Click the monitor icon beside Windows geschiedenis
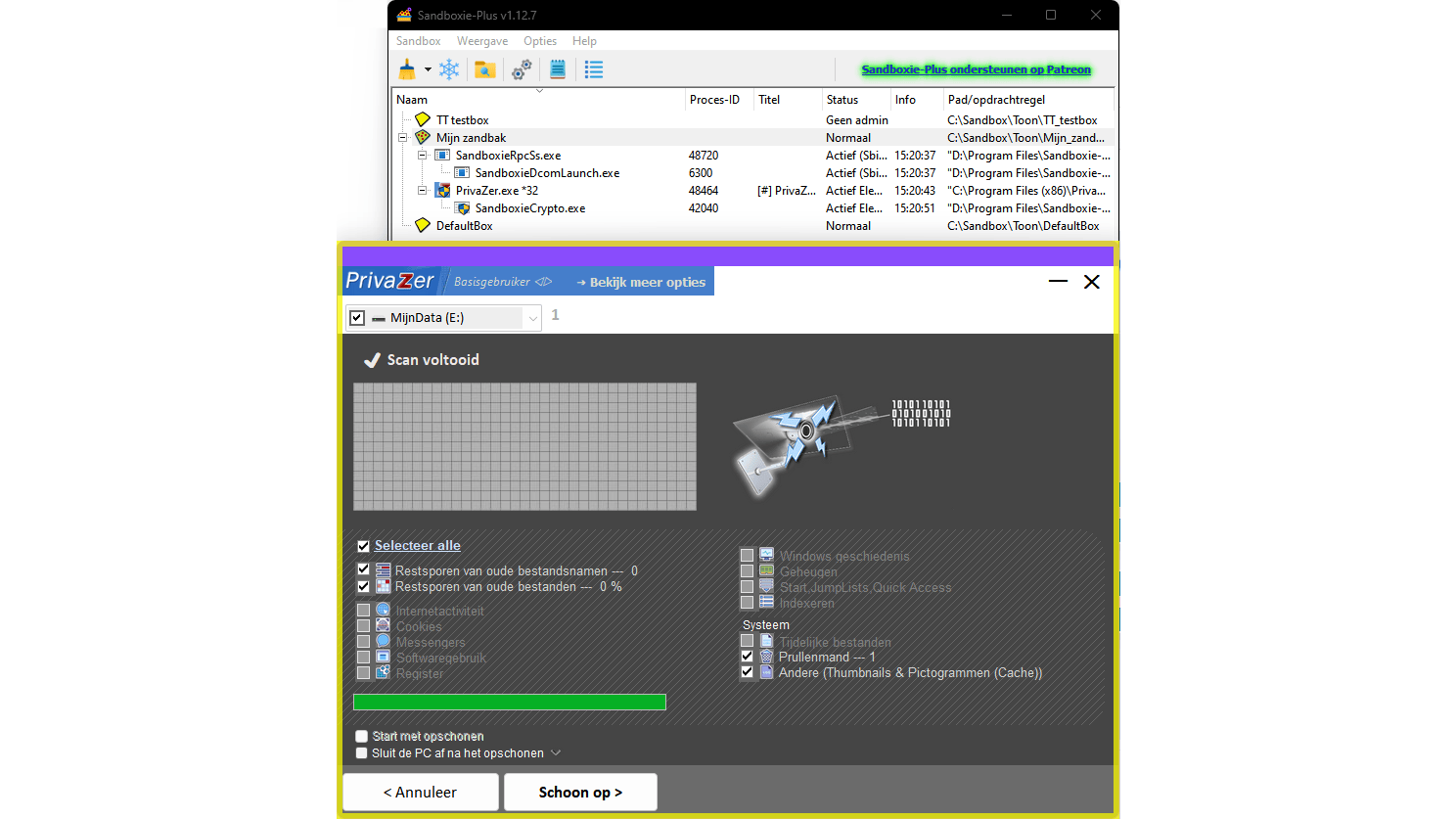 click(x=767, y=555)
